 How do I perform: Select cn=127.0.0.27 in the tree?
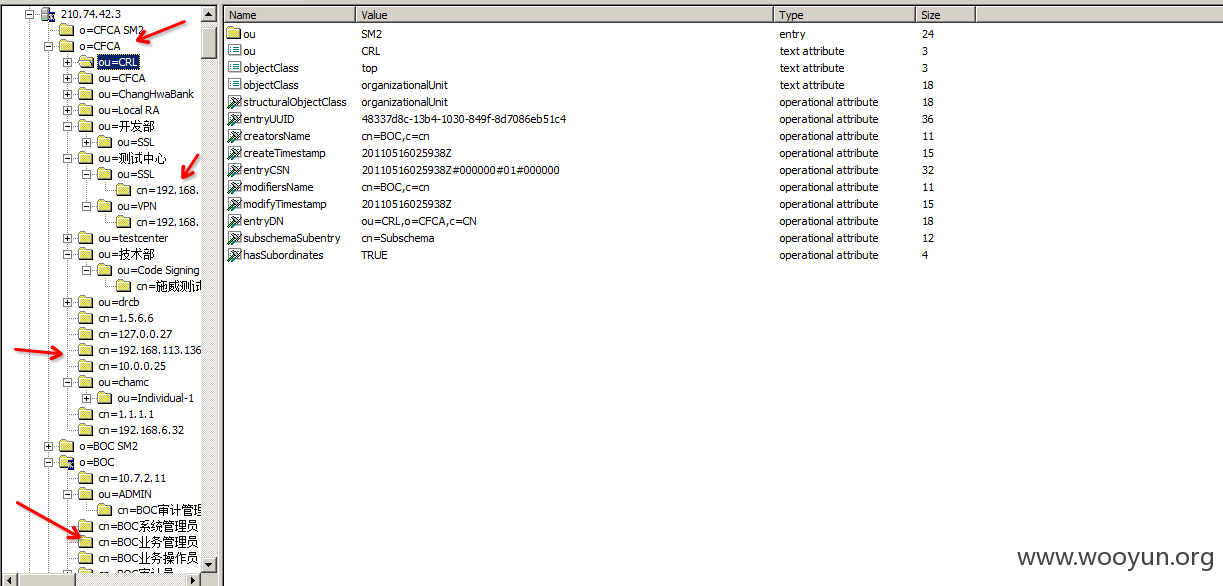click(x=134, y=334)
